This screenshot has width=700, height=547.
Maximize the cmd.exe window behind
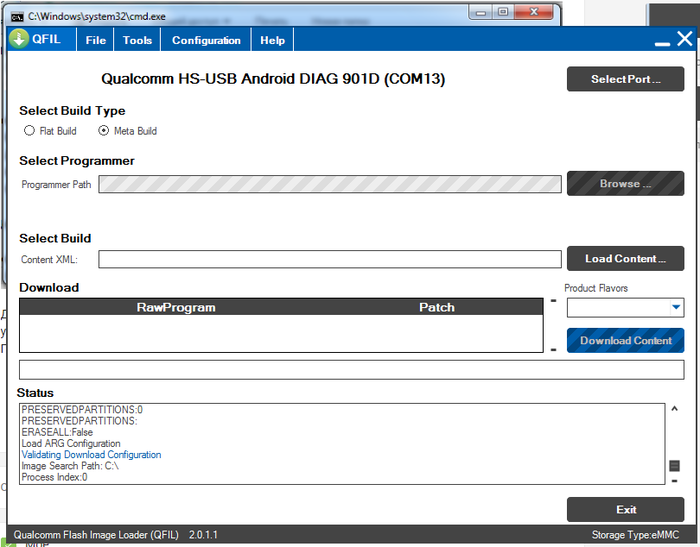(x=502, y=12)
